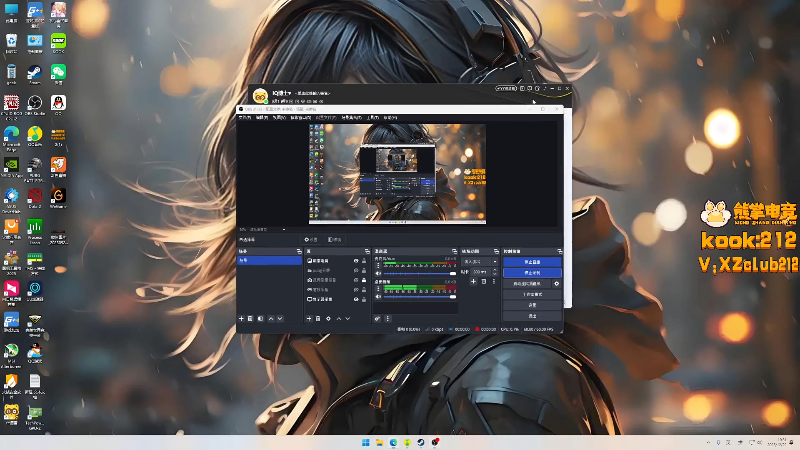Toggle lock on the display capture source
The height and width of the screenshot is (450, 800).
click(x=364, y=299)
